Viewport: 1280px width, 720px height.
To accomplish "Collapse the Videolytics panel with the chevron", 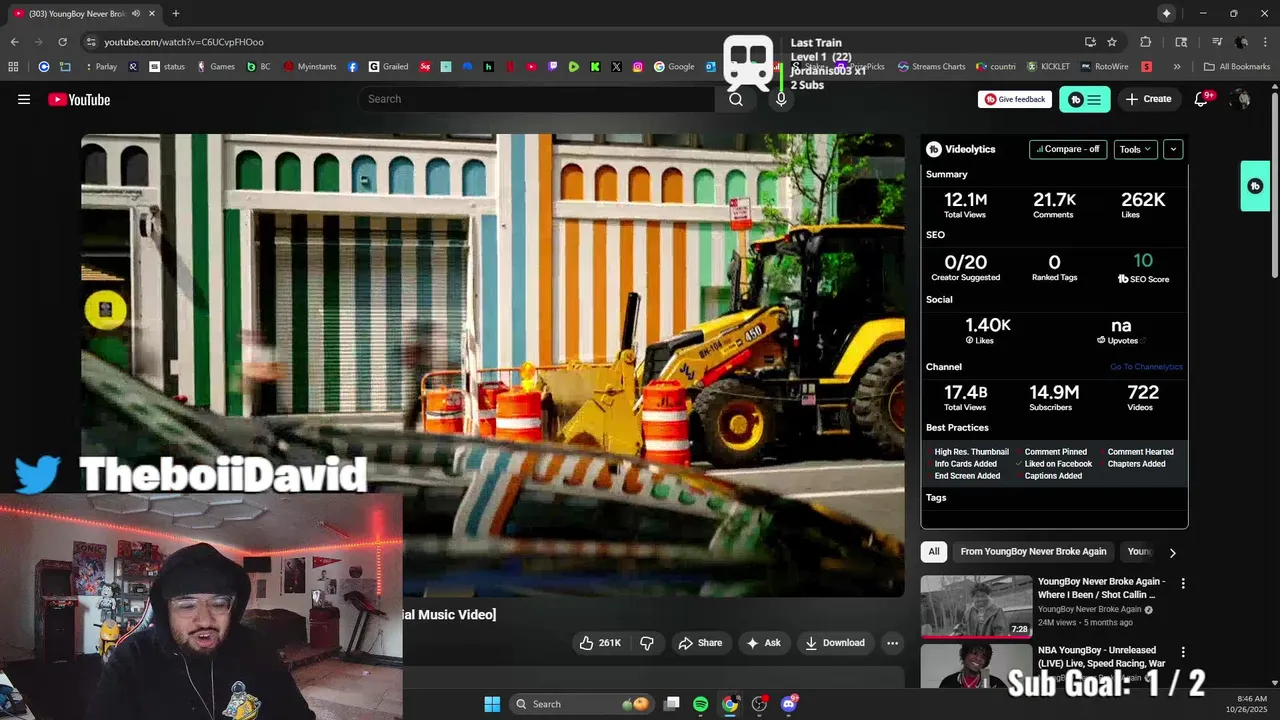I will pos(1173,149).
